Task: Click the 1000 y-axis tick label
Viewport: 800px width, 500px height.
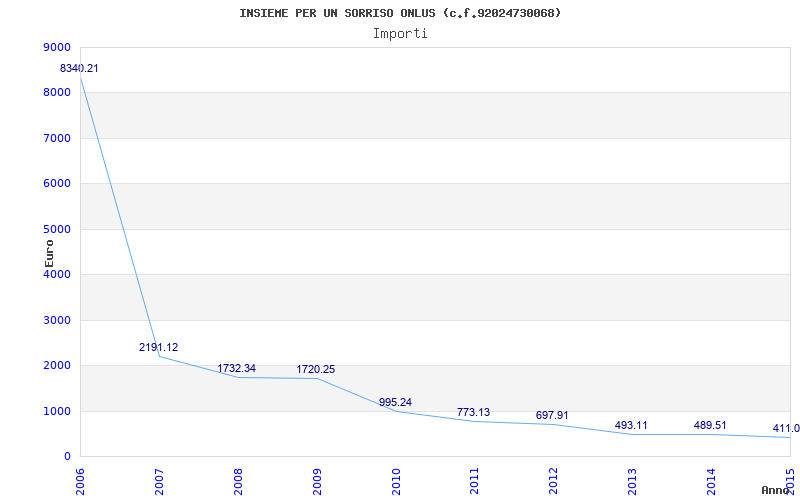Action: [x=55, y=411]
